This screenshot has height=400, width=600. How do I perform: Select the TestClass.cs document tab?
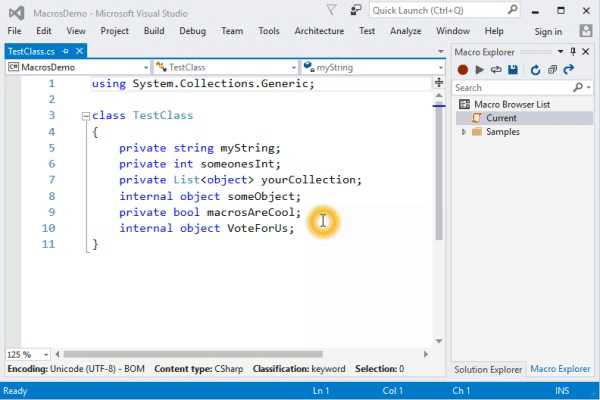pyautogui.click(x=31, y=51)
